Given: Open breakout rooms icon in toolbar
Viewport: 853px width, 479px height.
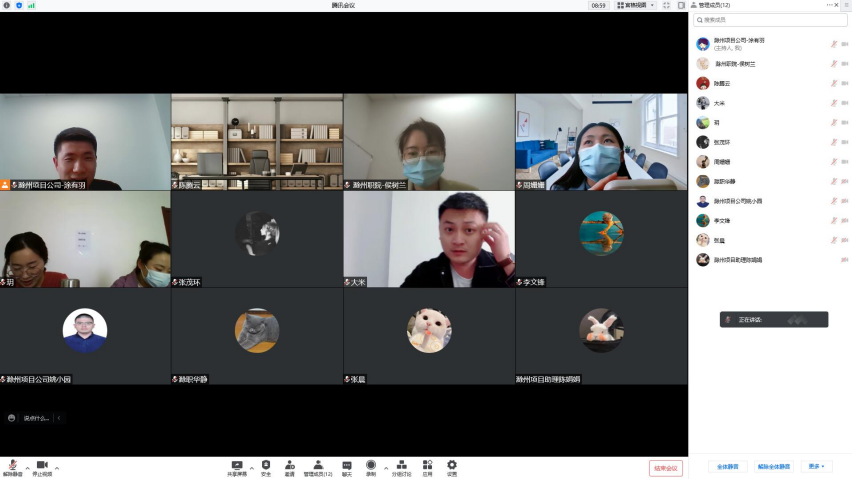Looking at the screenshot, I should coord(401,465).
